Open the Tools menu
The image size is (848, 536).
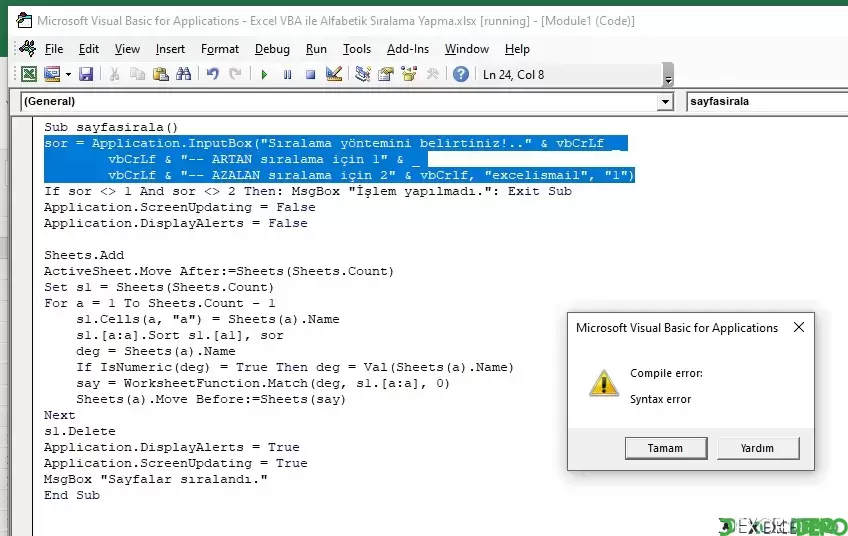357,49
